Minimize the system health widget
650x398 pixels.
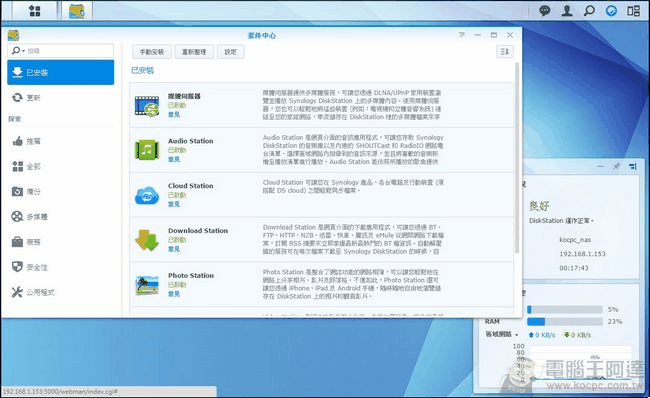coord(600,166)
